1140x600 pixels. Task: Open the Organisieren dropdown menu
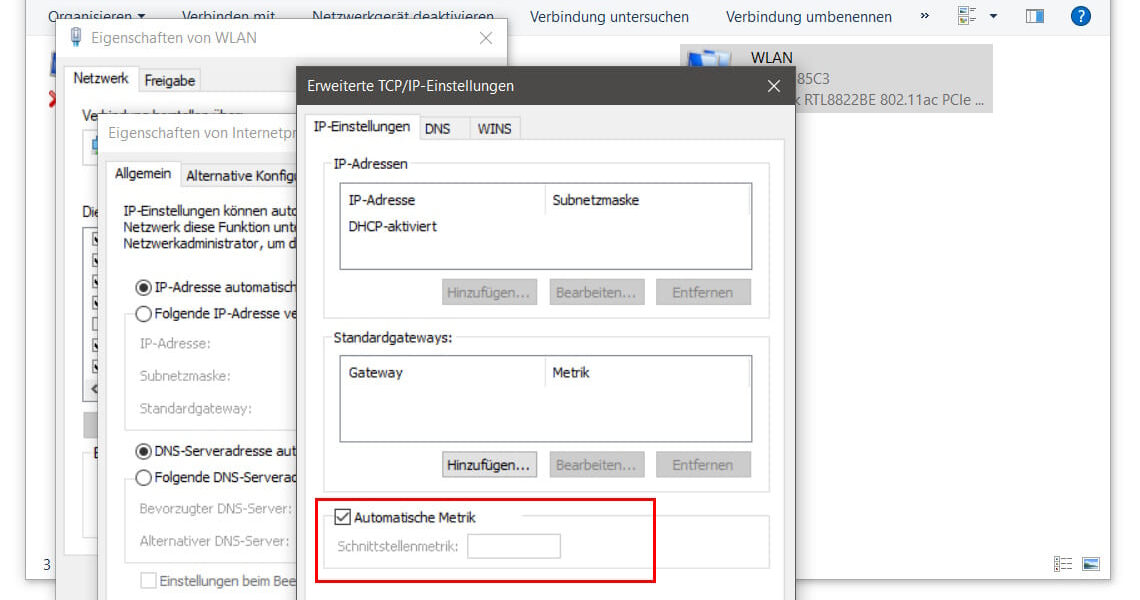(x=97, y=15)
